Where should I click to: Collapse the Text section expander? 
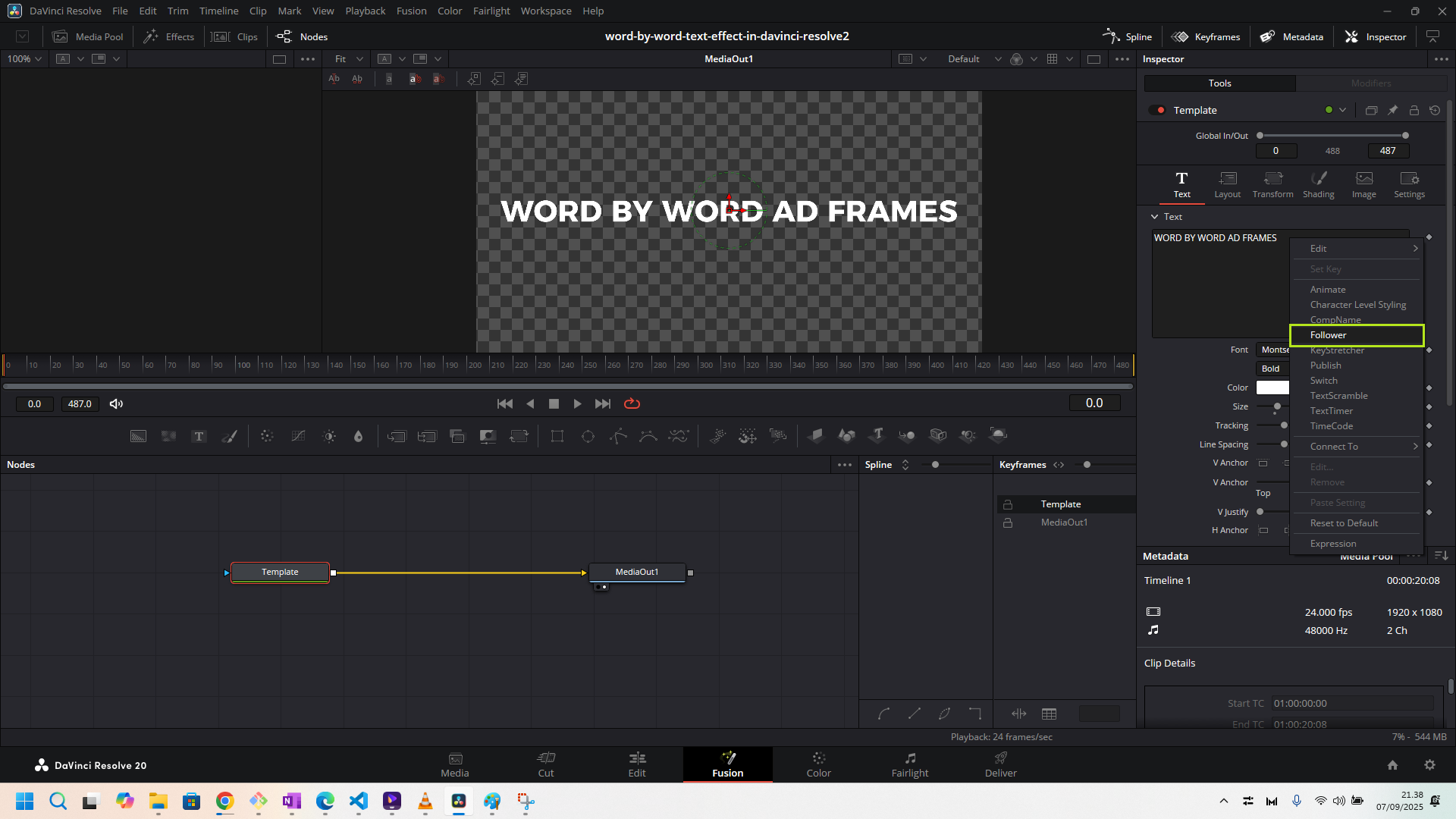pos(1154,217)
